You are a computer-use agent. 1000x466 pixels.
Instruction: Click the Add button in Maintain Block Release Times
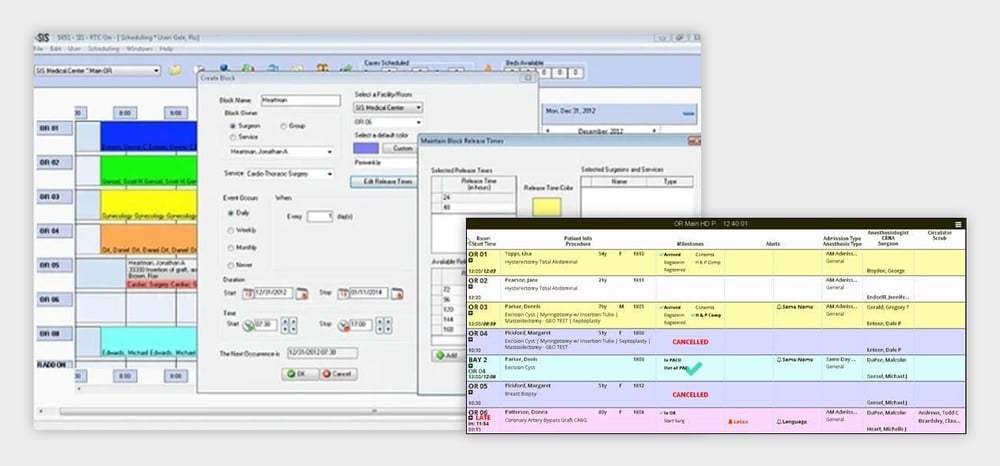click(448, 356)
